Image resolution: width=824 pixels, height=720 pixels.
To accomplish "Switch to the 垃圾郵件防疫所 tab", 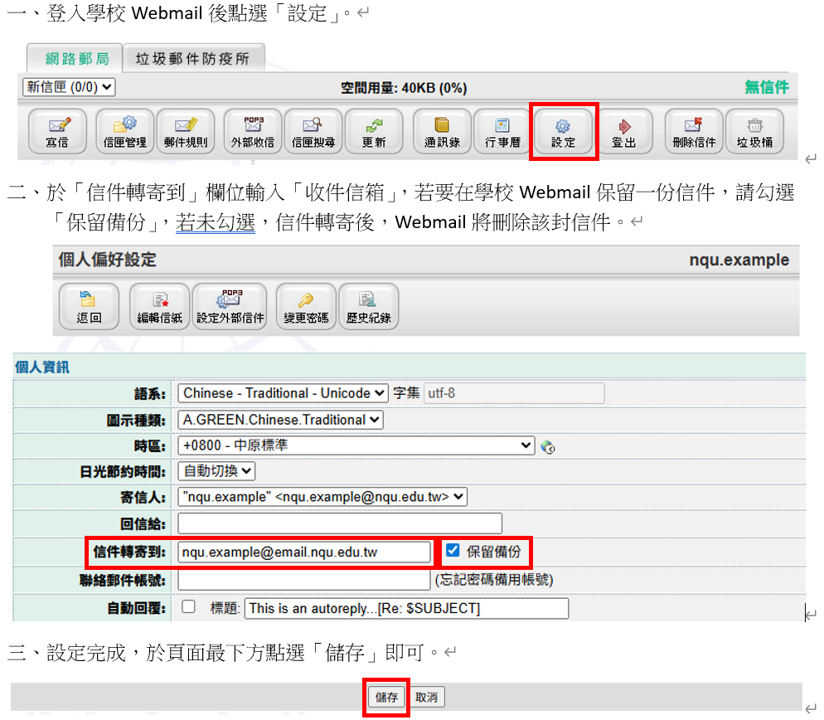I will [x=193, y=59].
